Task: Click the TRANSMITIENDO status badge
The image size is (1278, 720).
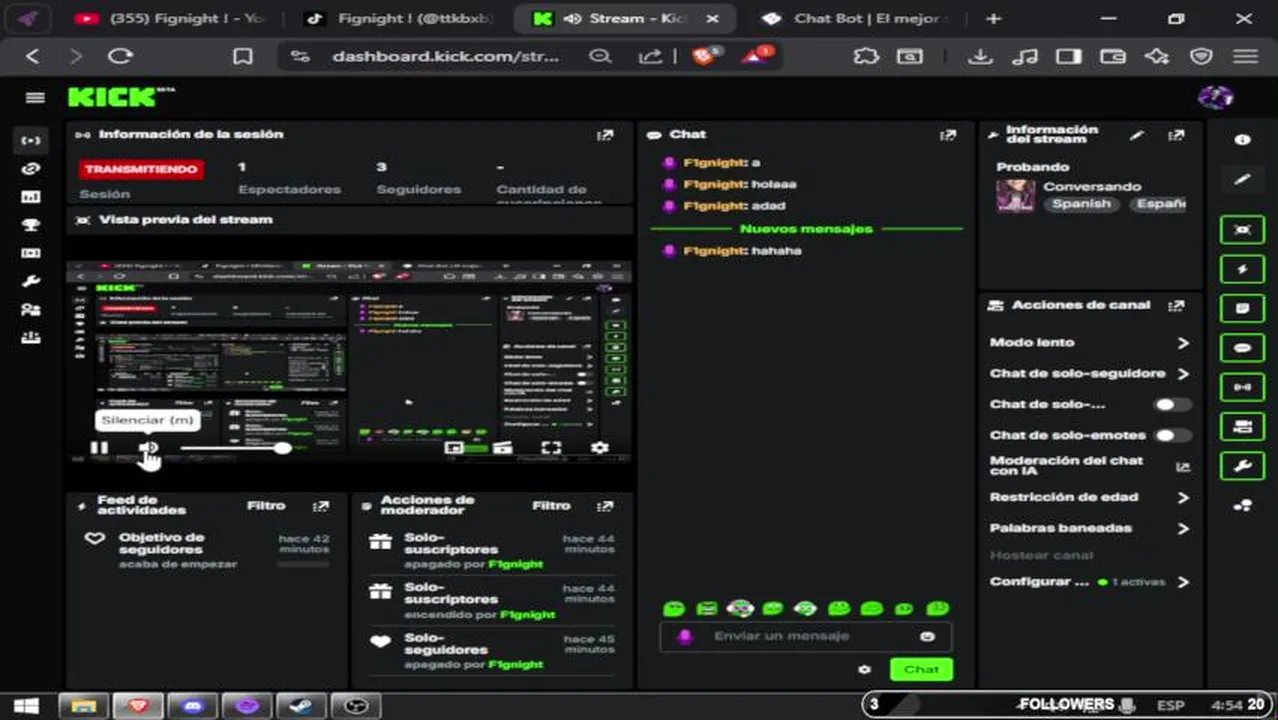Action: coord(141,170)
